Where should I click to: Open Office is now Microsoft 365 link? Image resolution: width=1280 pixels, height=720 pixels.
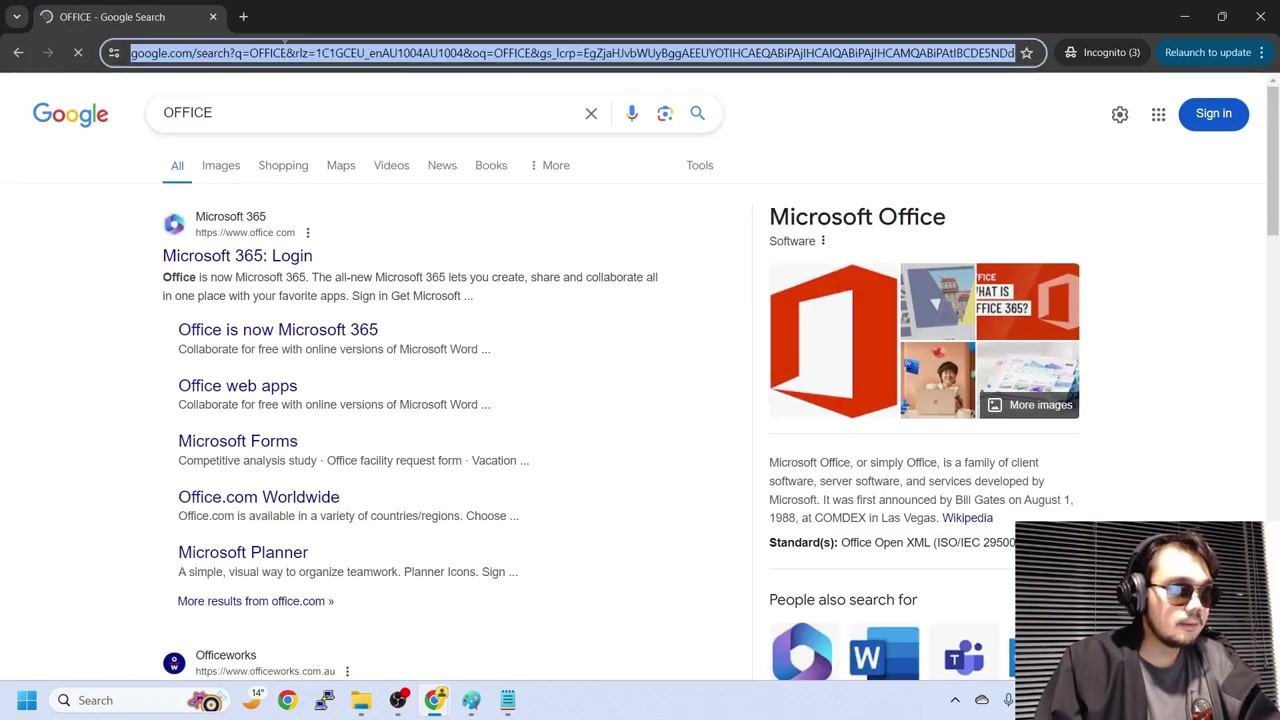278,330
